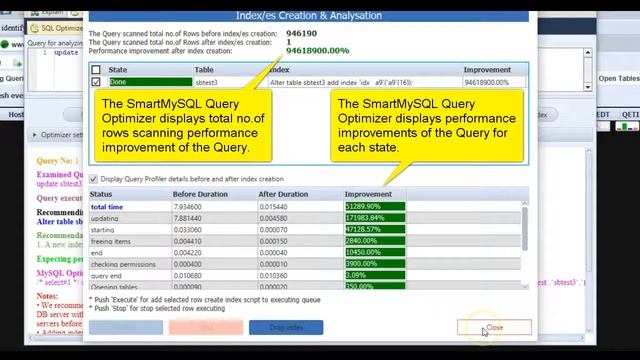Click the greyed-out Execute button
640x360 pixels.
(126, 327)
